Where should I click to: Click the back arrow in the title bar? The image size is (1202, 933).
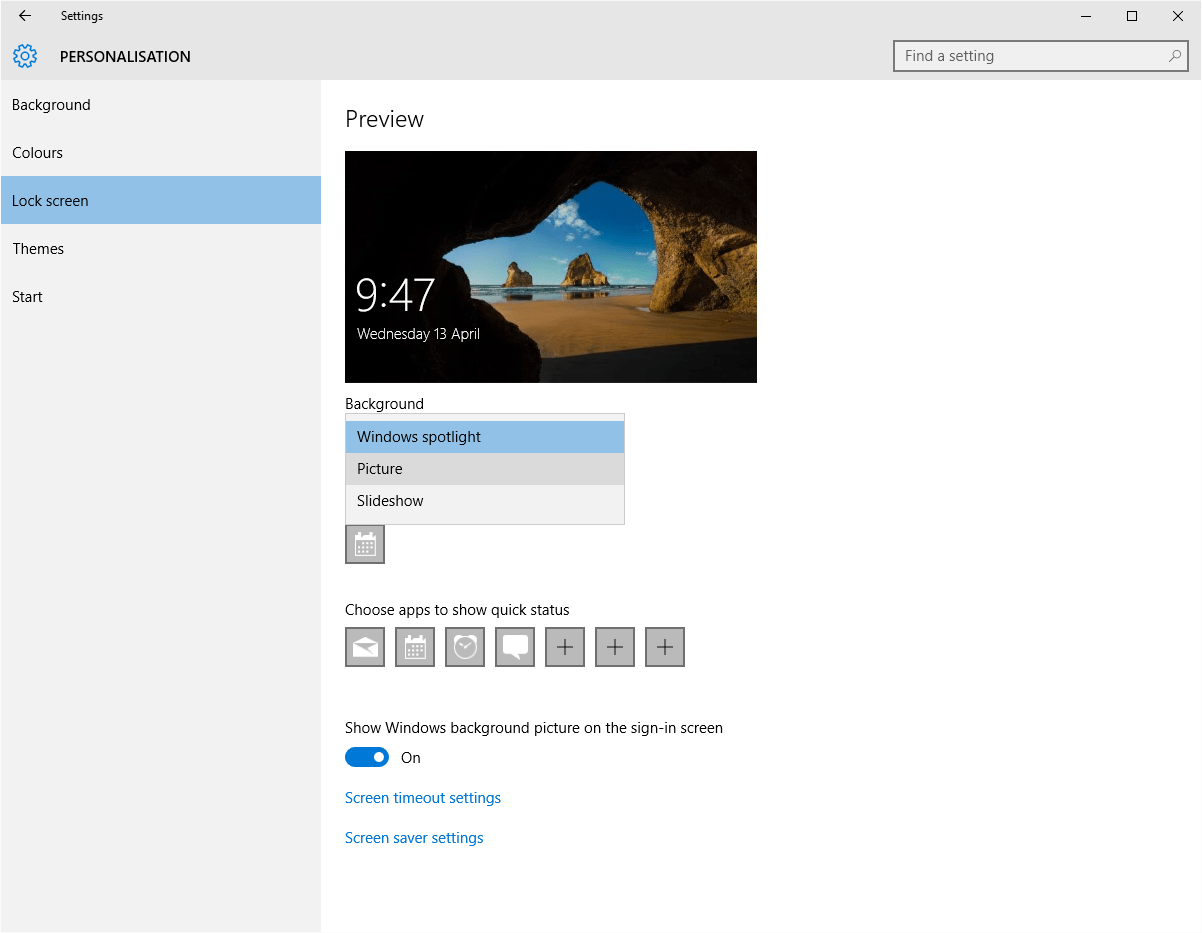pos(24,16)
